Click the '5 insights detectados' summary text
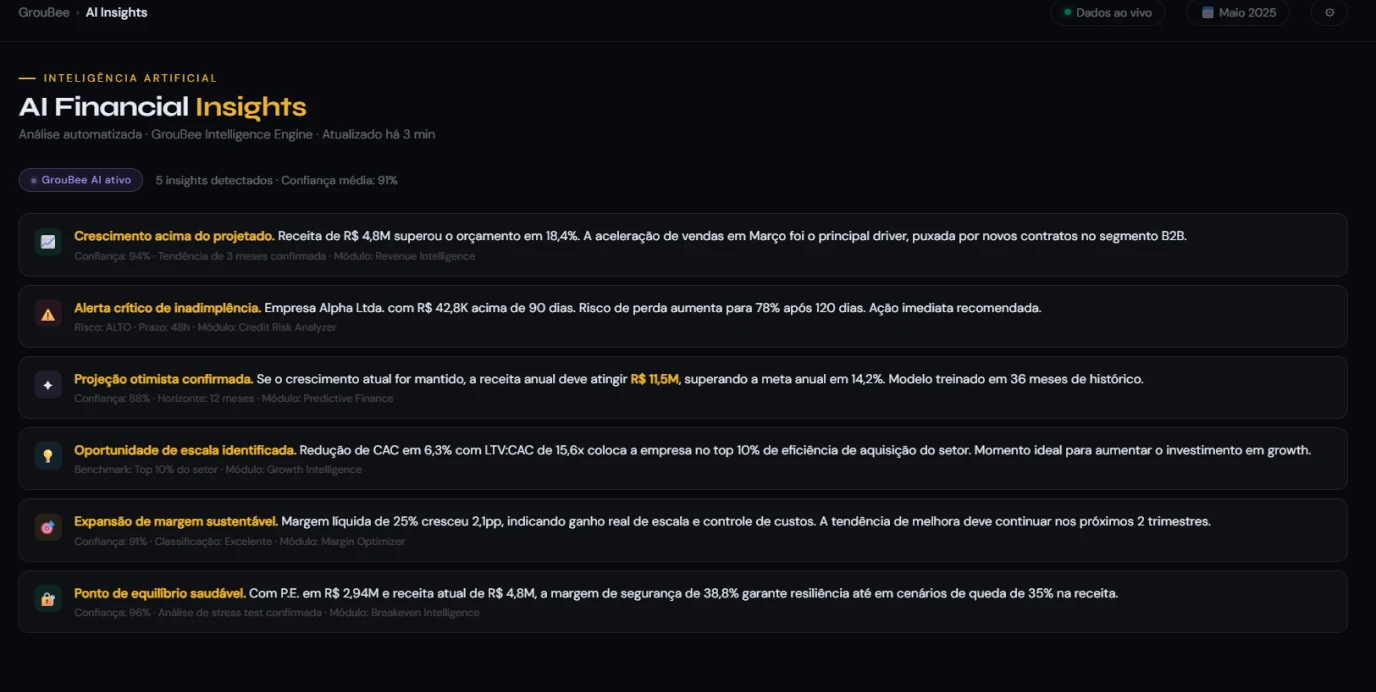 (214, 181)
